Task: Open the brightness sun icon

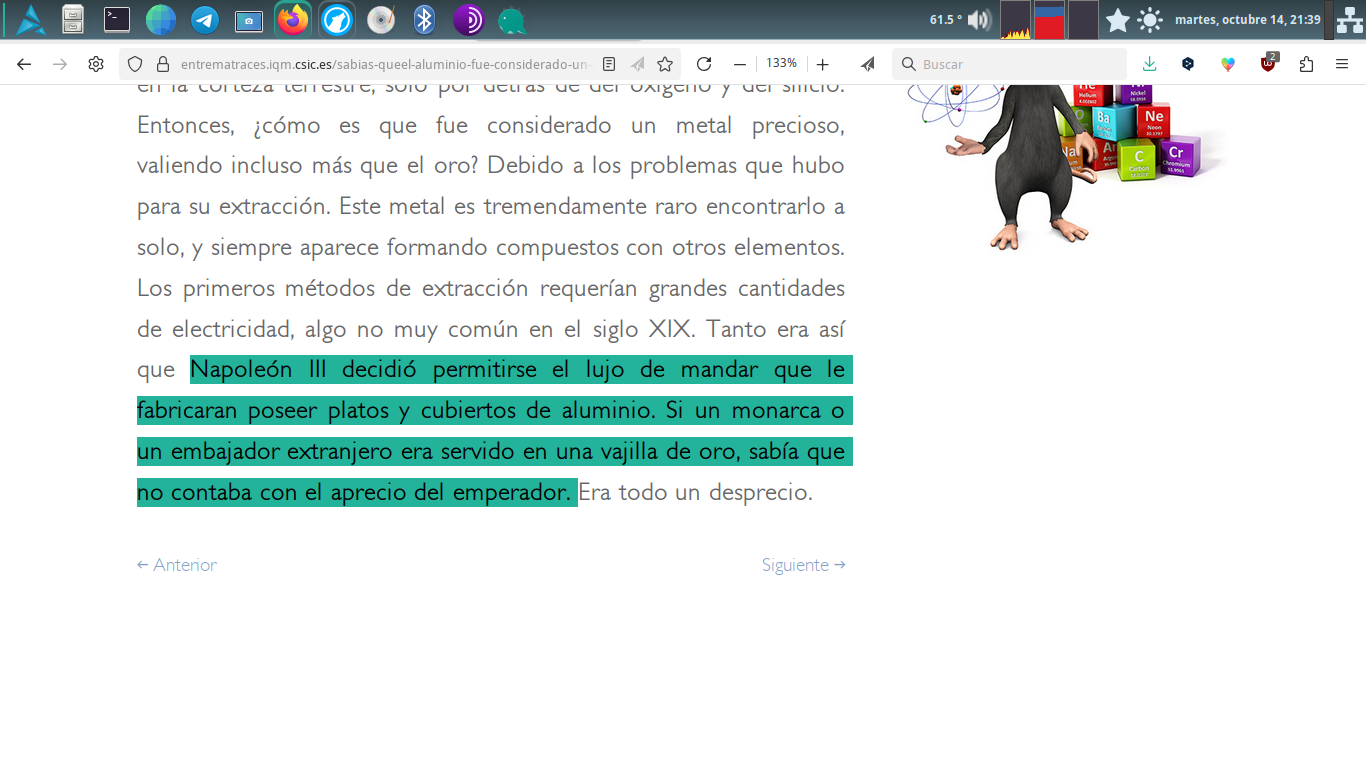Action: tap(1150, 20)
